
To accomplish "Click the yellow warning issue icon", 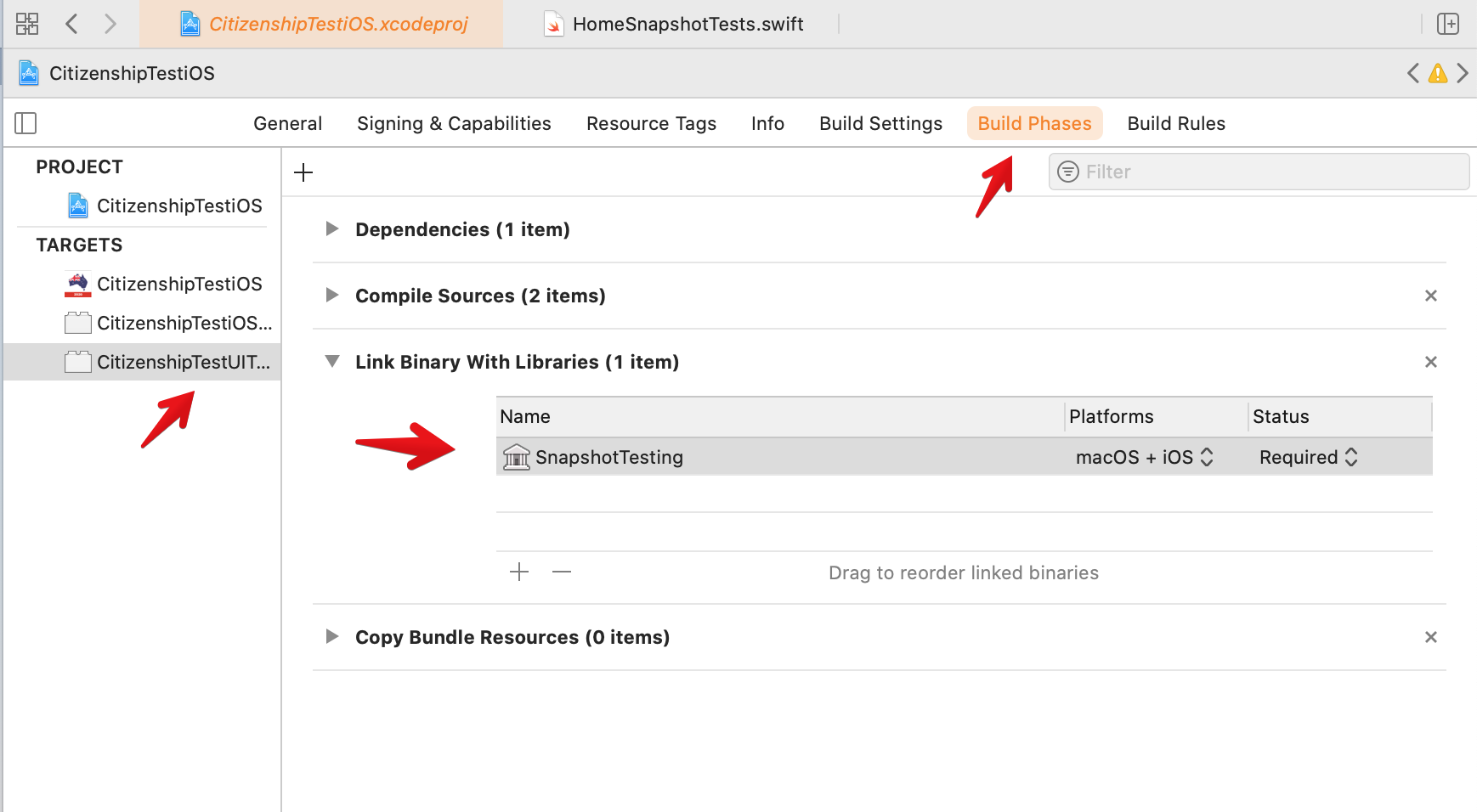I will point(1438,73).
